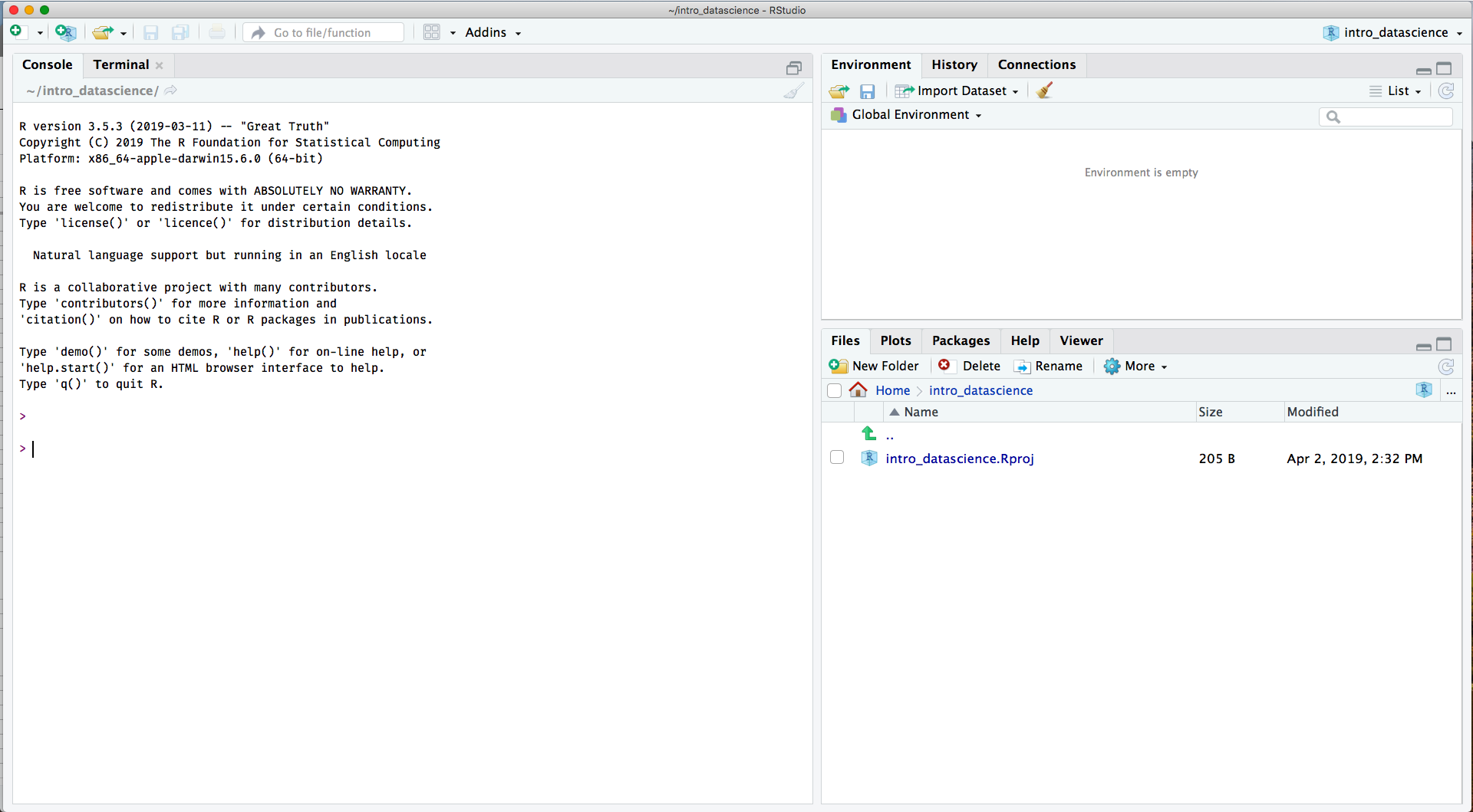
Task: Switch to the History tab
Action: point(954,64)
